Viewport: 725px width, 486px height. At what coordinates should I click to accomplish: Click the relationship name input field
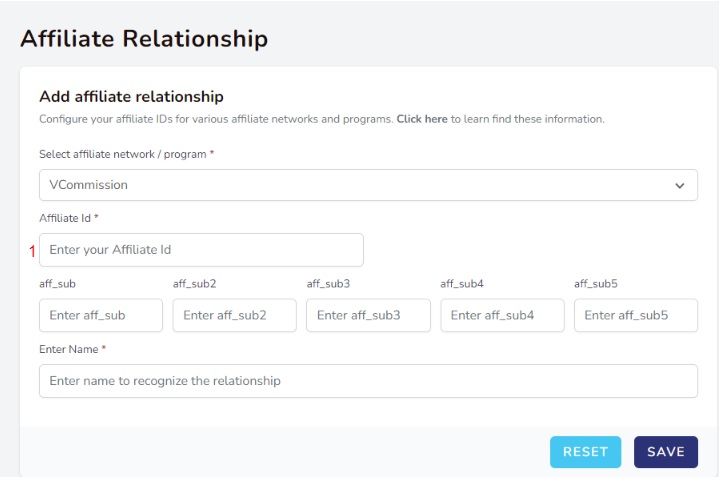click(368, 381)
